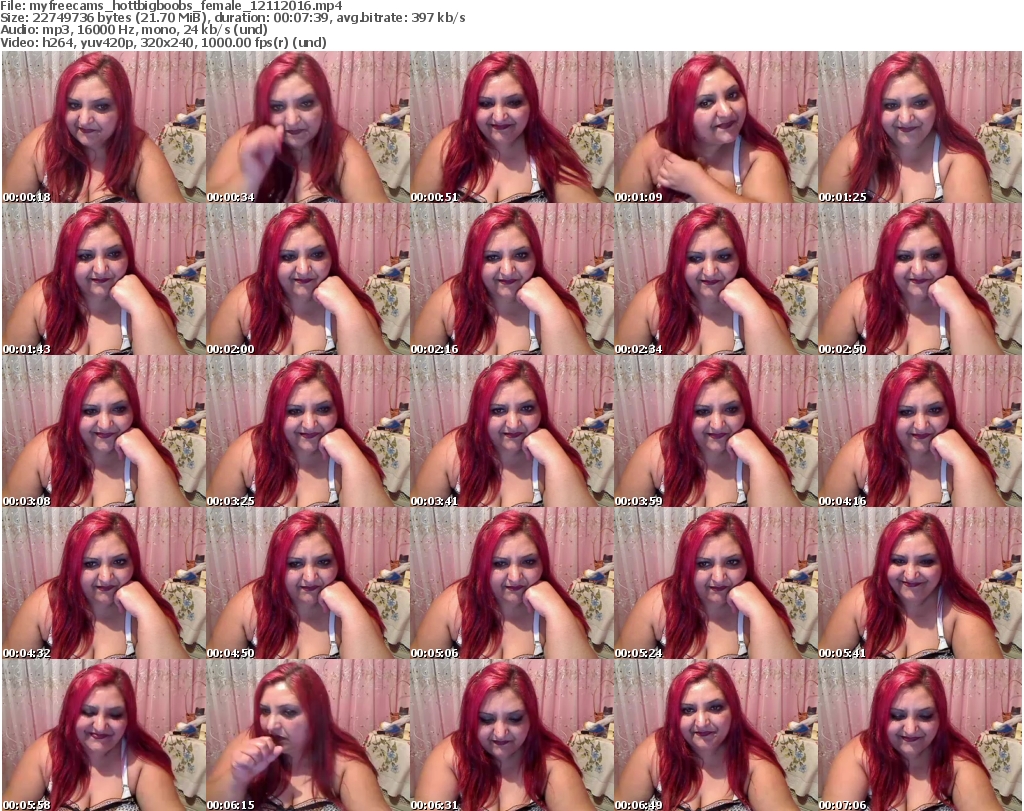Pick the preview frame at 00:03:59
Image resolution: width=1024 pixels, height=811 pixels.
pos(716,431)
